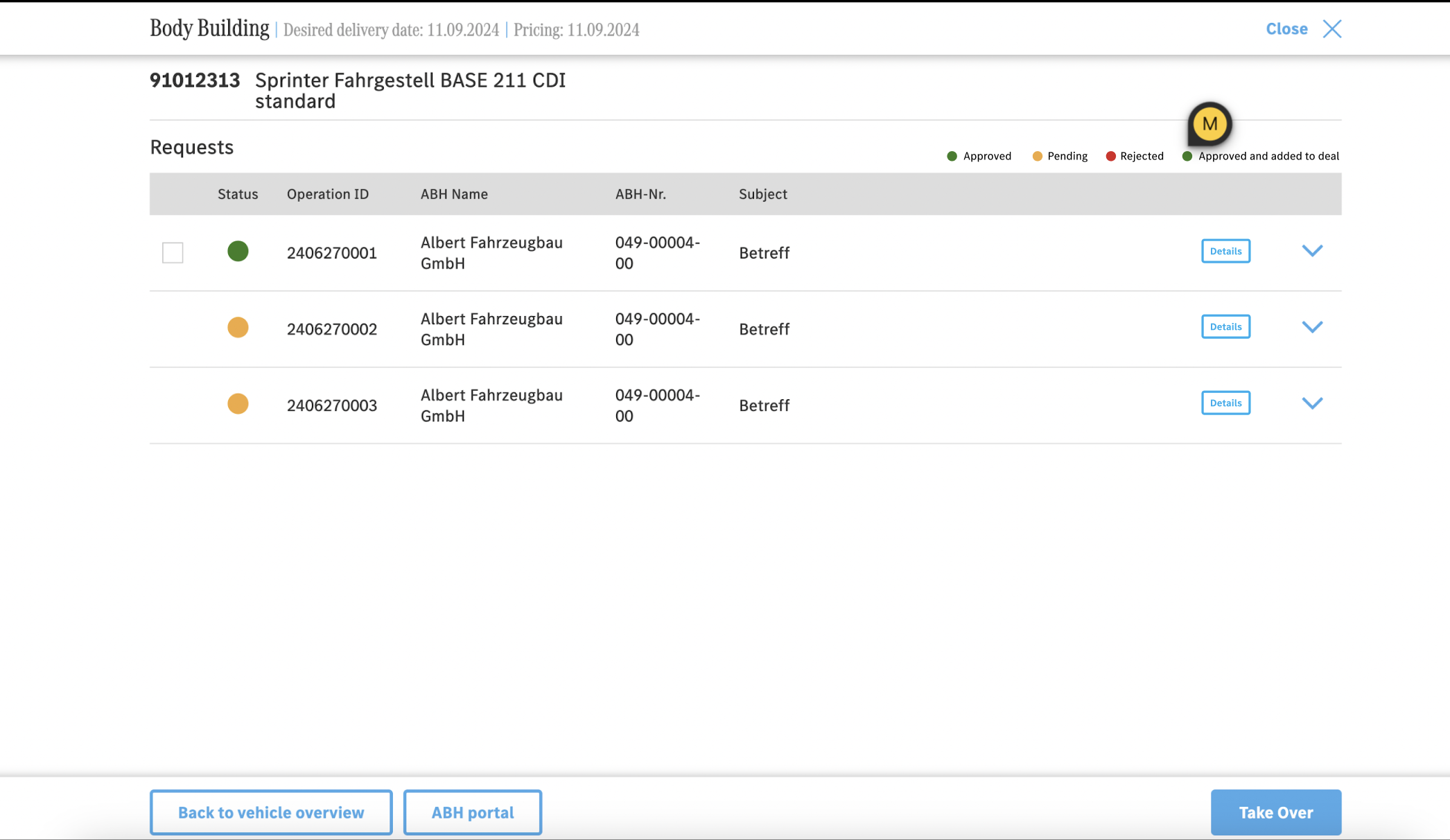Screen dimensions: 1450x840
Task: Expand request 2406270002 row chevron
Action: point(1312,327)
